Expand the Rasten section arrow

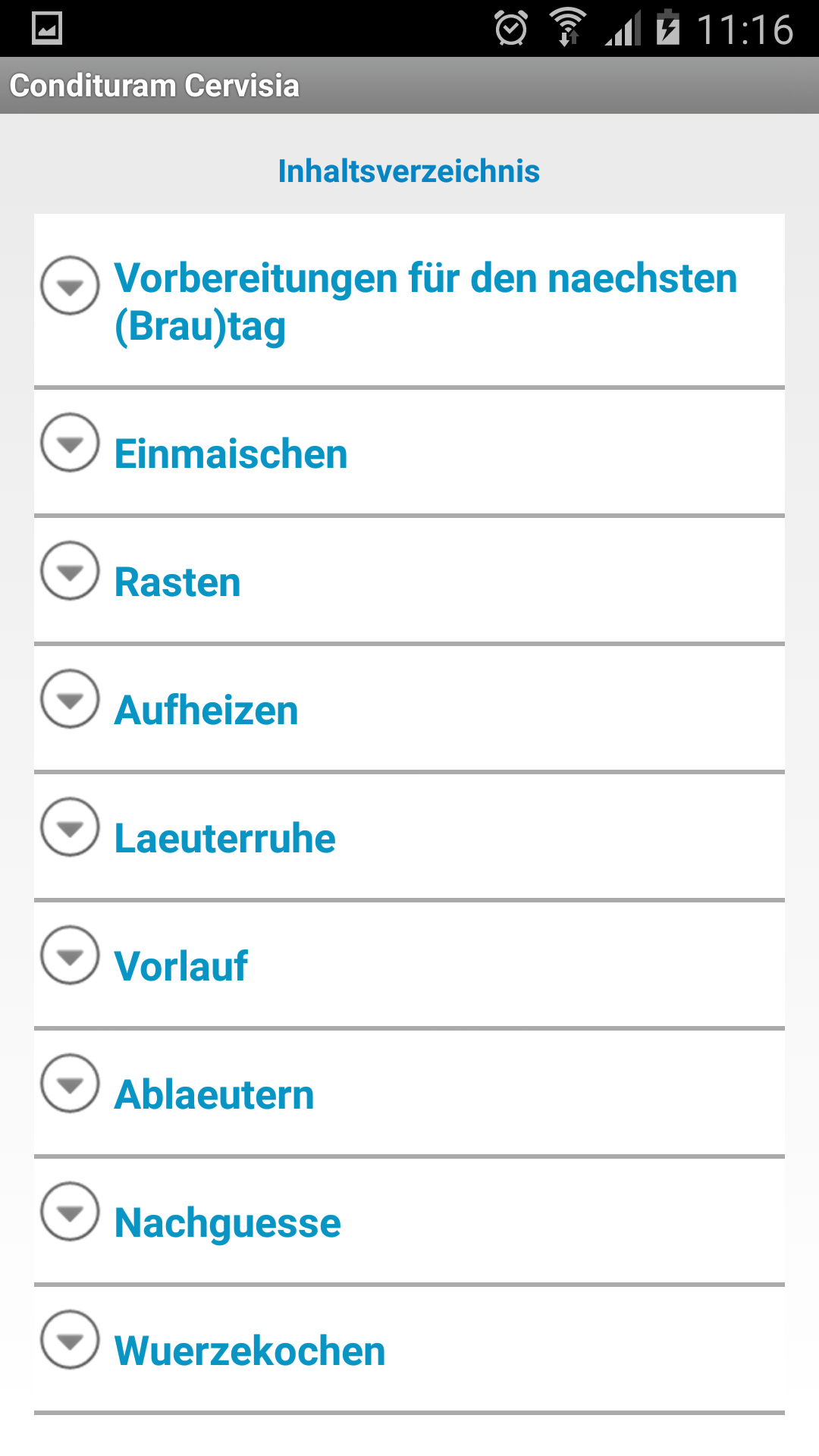click(x=70, y=570)
